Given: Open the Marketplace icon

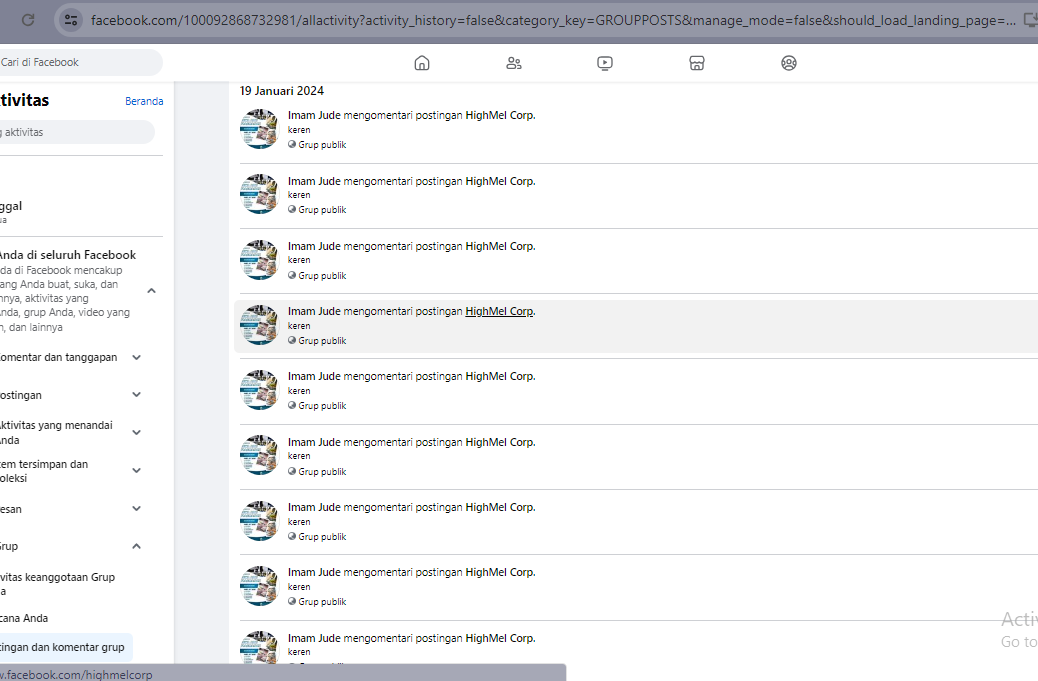Looking at the screenshot, I should point(696,63).
